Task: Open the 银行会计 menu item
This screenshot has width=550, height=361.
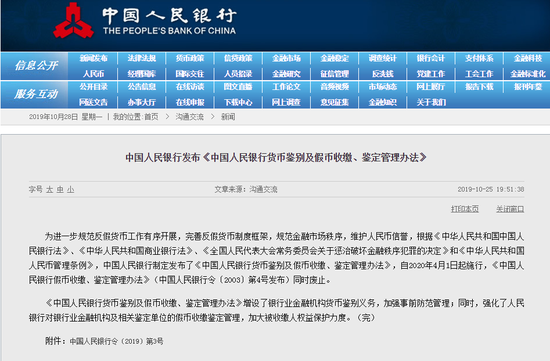Action: click(431, 58)
